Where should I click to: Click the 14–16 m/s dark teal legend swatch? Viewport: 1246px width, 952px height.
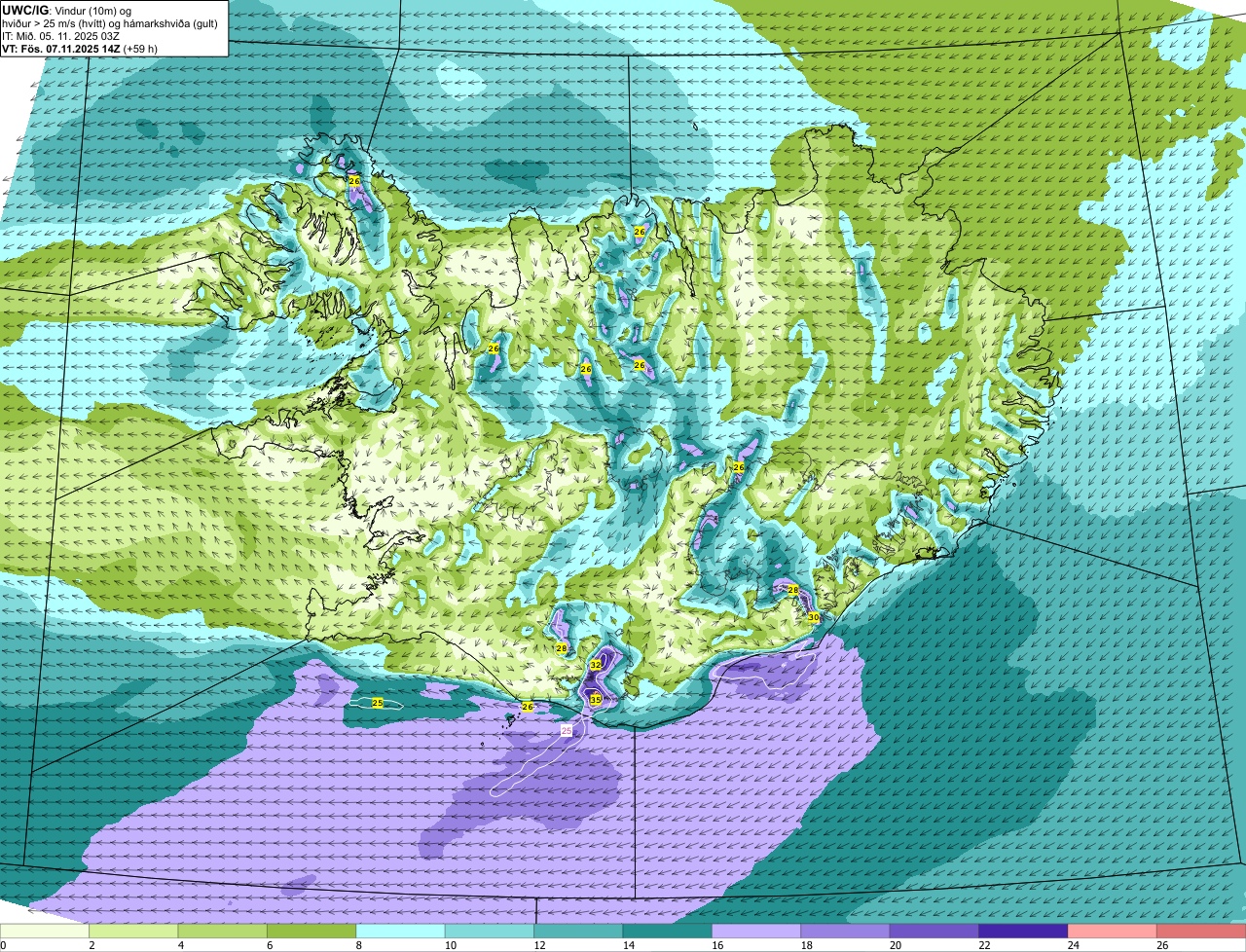point(668,932)
